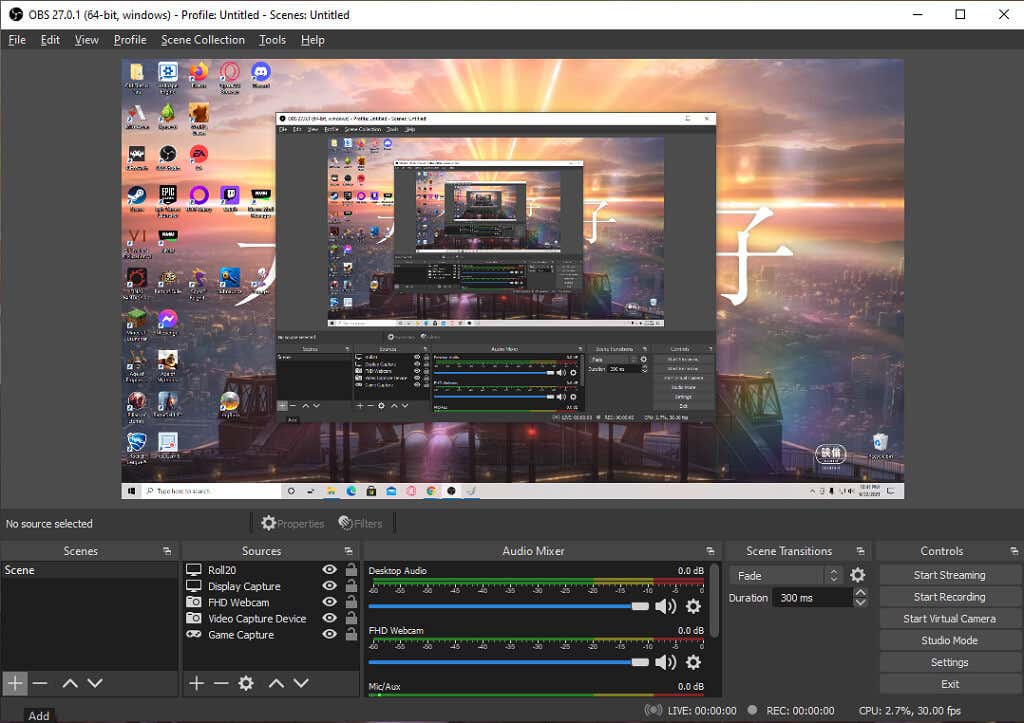Screen dimensions: 1024x723
Task: Click the Start Recording button
Action: click(949, 597)
